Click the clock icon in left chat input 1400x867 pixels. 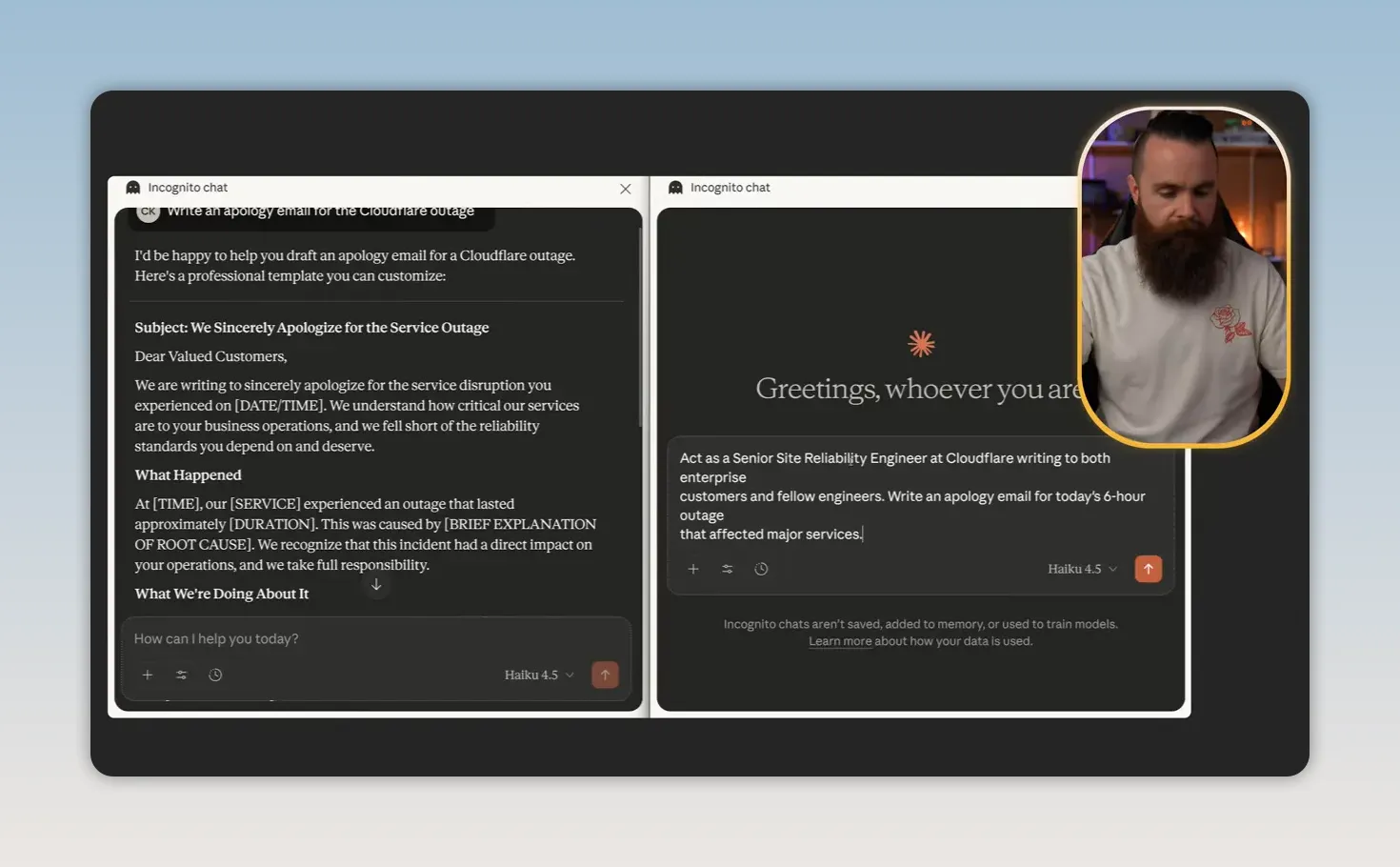click(x=216, y=675)
